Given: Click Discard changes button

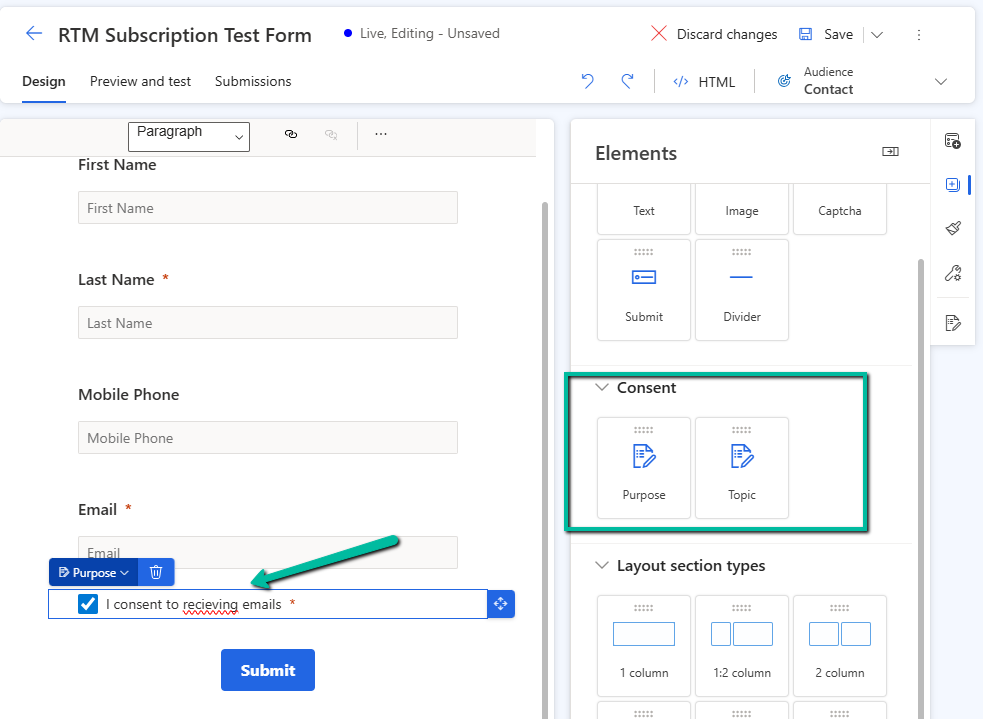Looking at the screenshot, I should 714,34.
